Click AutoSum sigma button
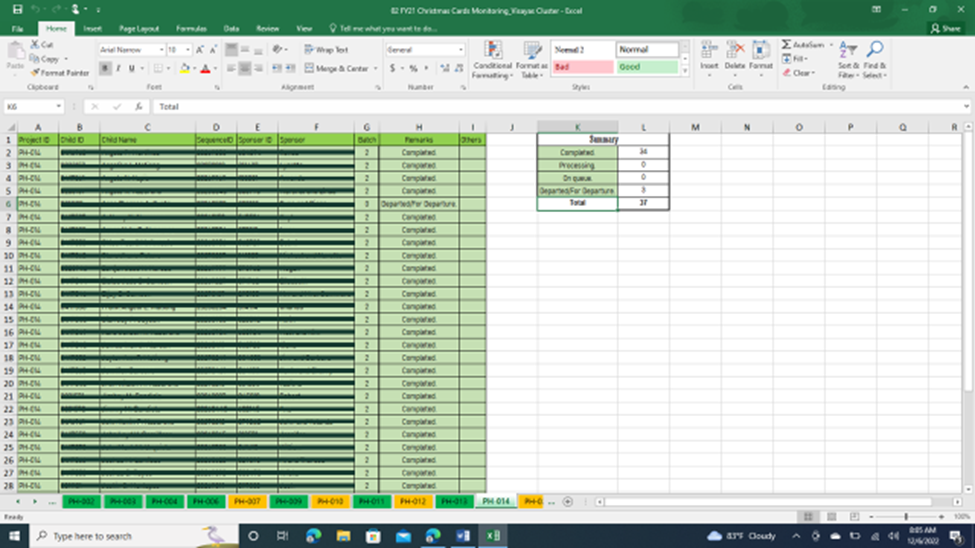The height and width of the screenshot is (548, 975). [x=803, y=45]
